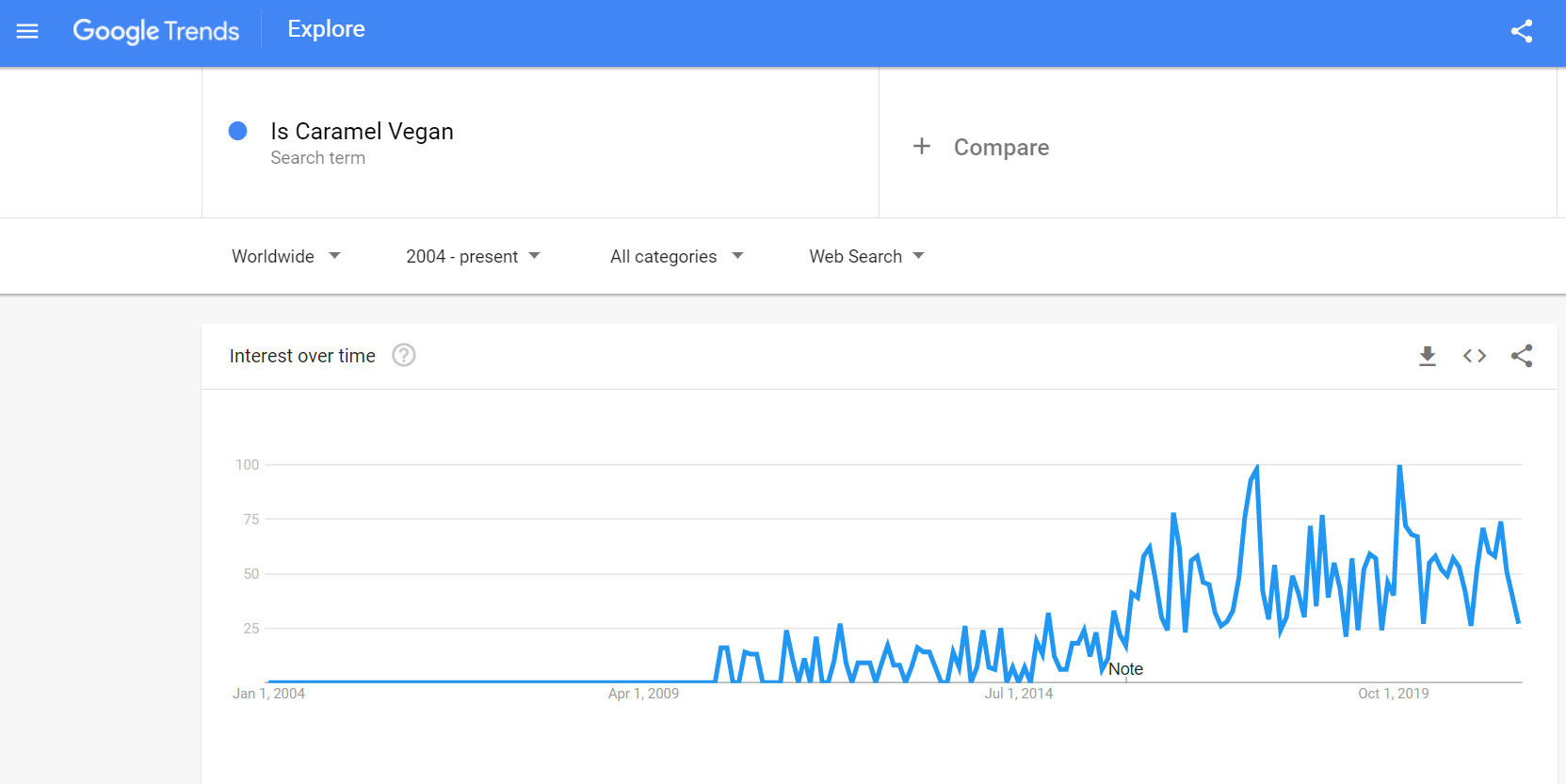Click the Compare text to add a term
The height and width of the screenshot is (784, 1566).
(1001, 148)
